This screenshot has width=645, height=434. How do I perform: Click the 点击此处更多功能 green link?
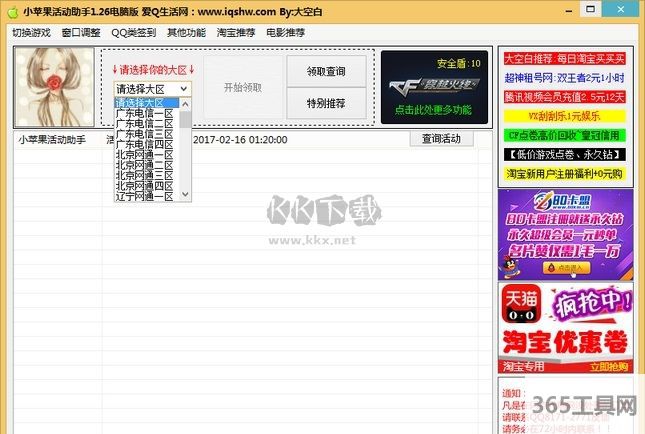click(433, 110)
